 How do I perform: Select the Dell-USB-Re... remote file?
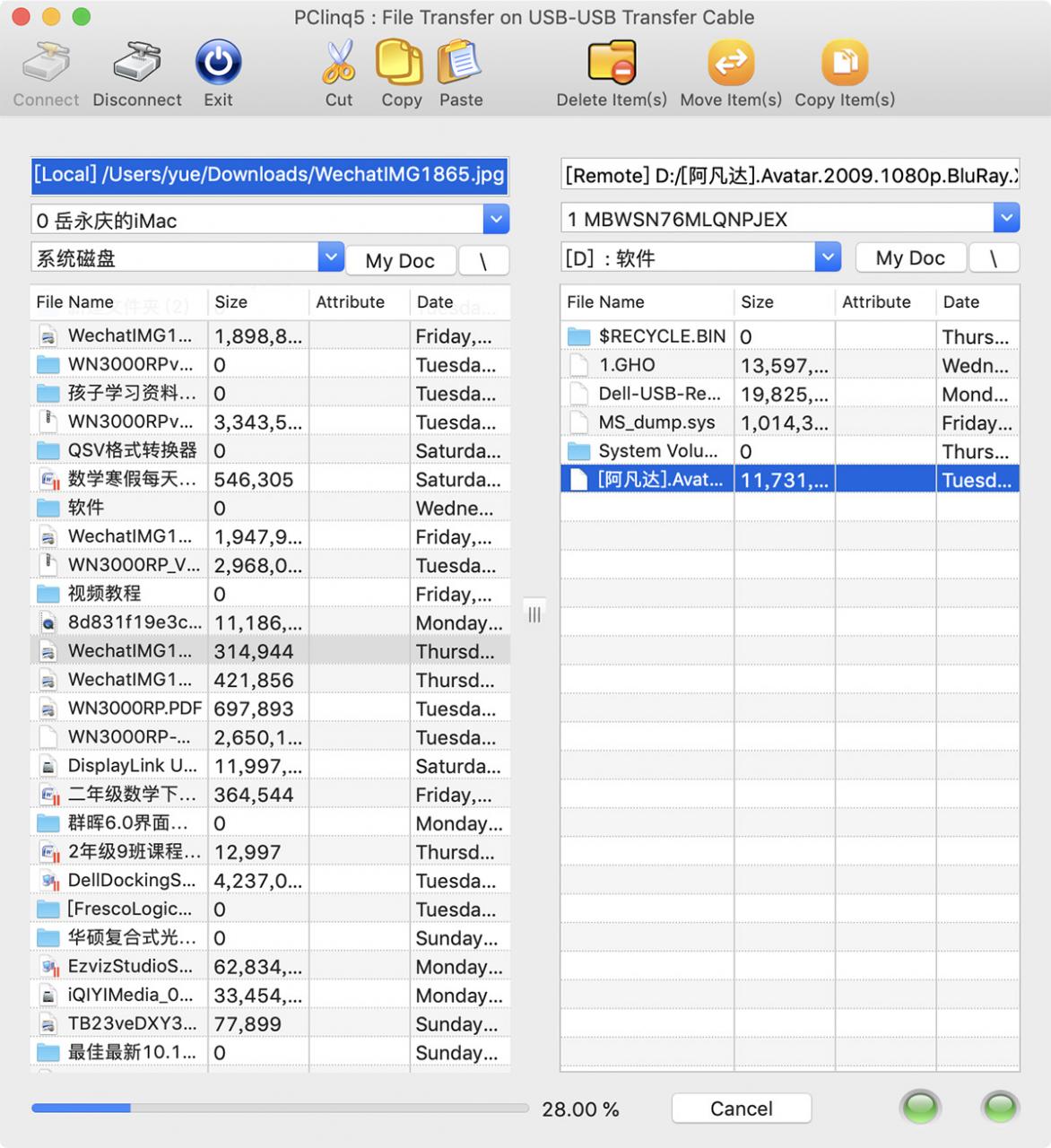790,394
